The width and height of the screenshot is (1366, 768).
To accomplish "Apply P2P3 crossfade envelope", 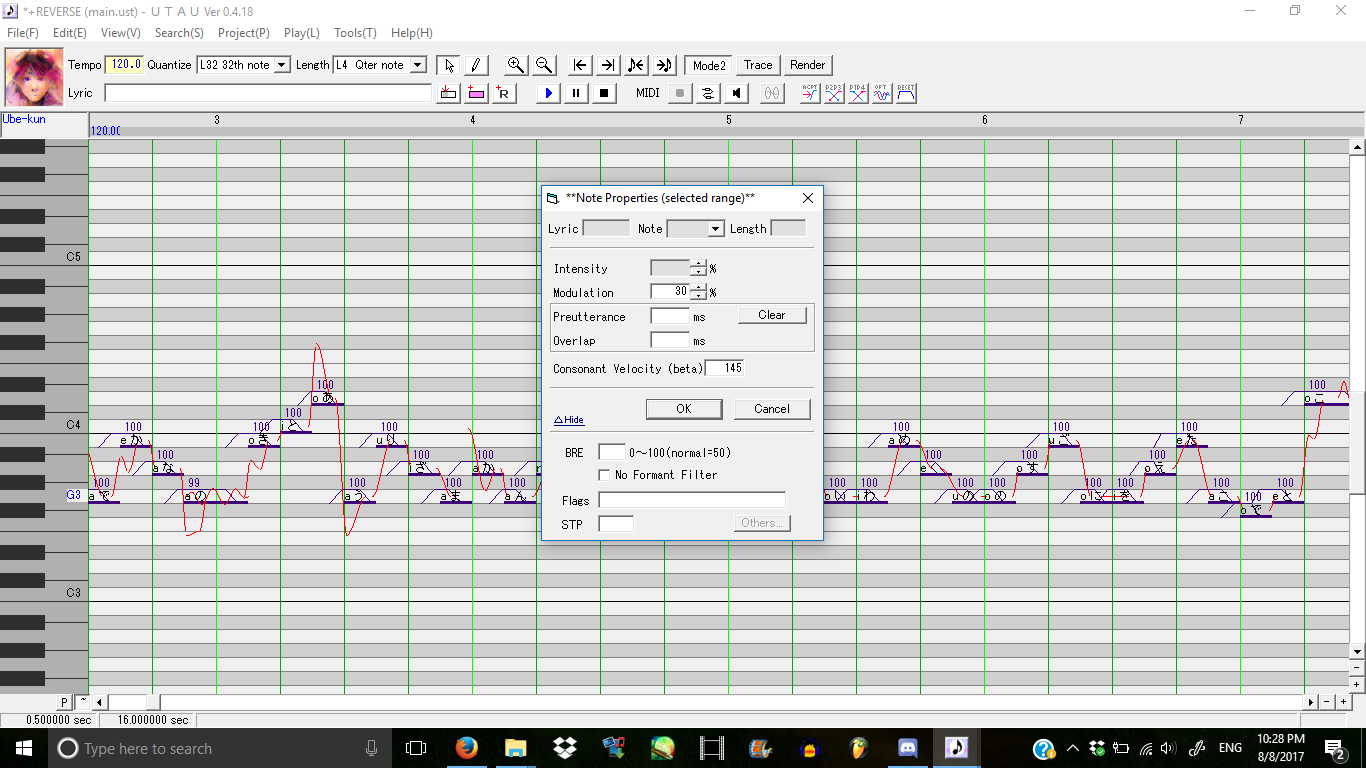I will (834, 93).
